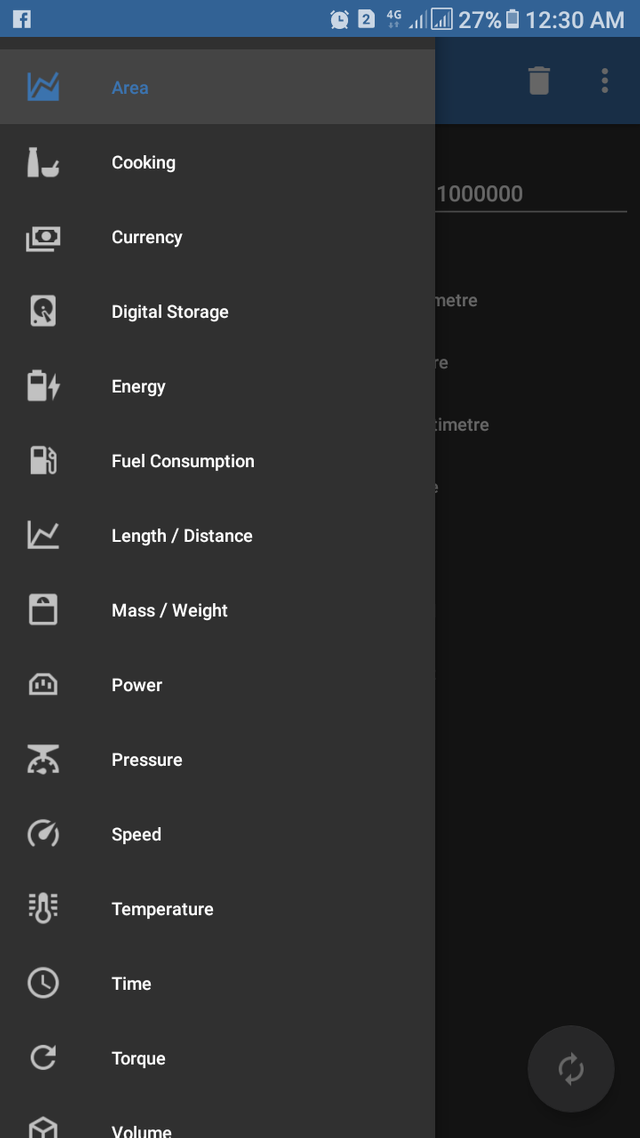Open the three-dot overflow menu

point(604,81)
